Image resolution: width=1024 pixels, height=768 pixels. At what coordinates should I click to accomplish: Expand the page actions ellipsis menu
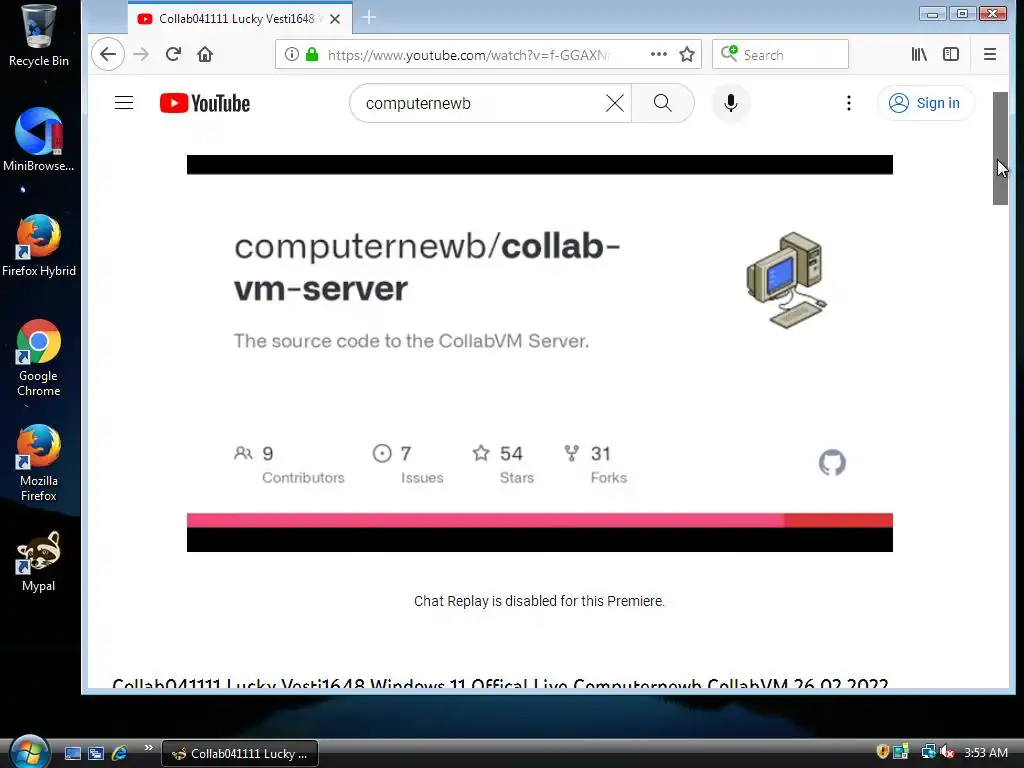[659, 54]
